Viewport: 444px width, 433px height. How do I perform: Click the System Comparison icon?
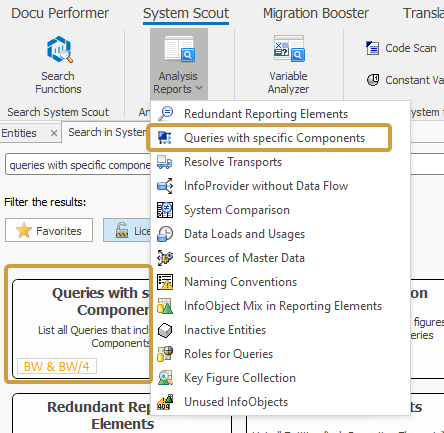[165, 210]
